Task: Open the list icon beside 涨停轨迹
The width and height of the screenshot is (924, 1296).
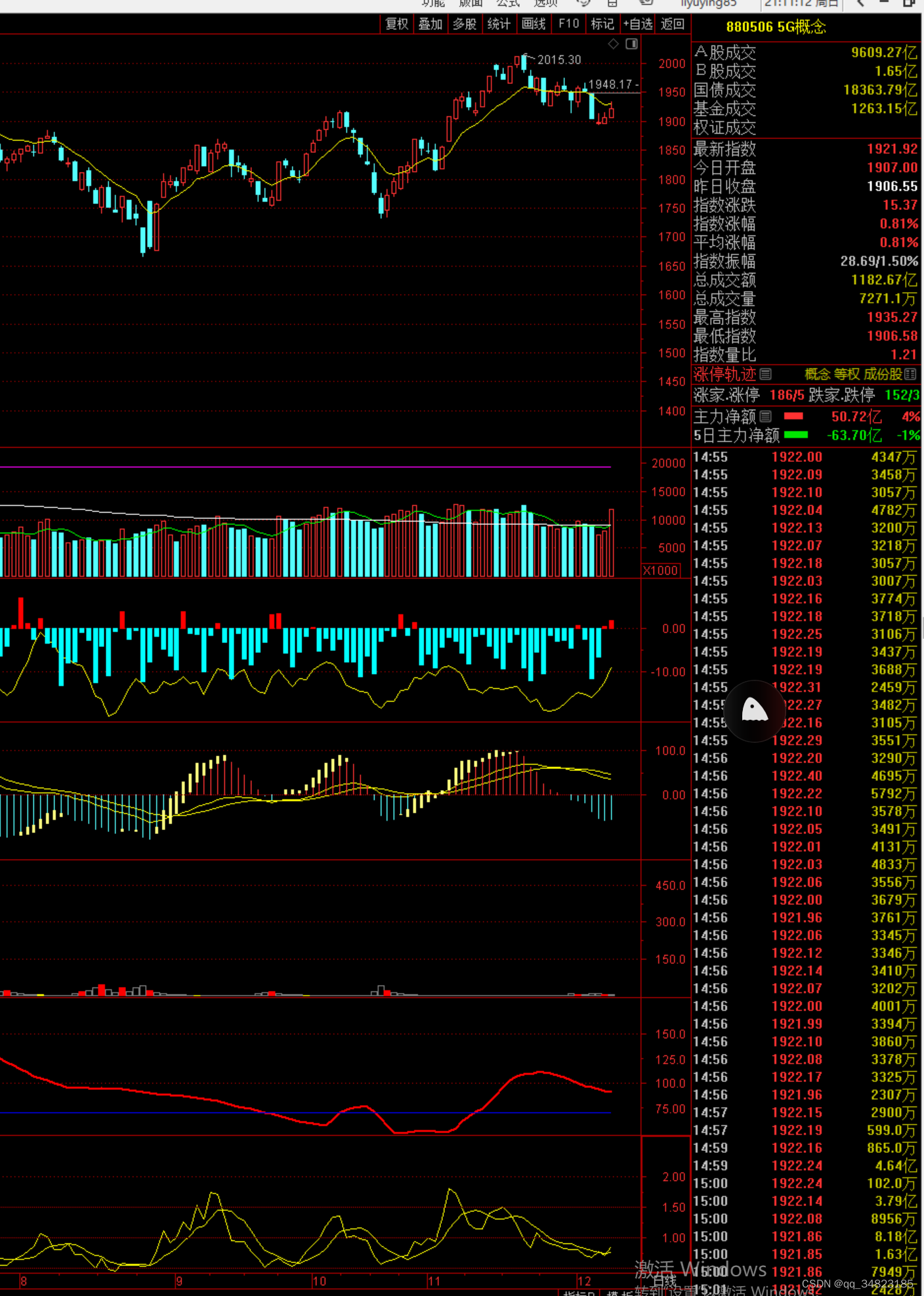Action: (x=766, y=374)
